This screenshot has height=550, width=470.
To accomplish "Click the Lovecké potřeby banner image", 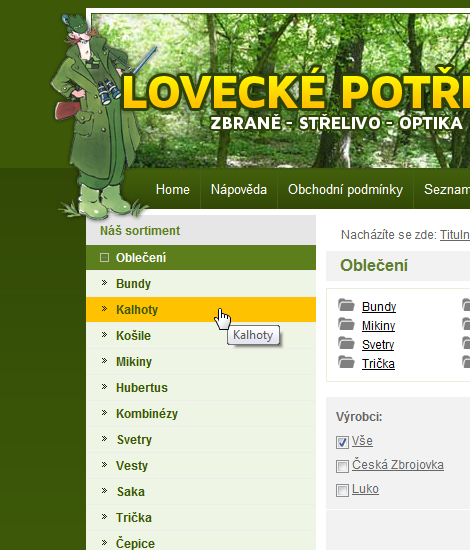I will coord(281,90).
